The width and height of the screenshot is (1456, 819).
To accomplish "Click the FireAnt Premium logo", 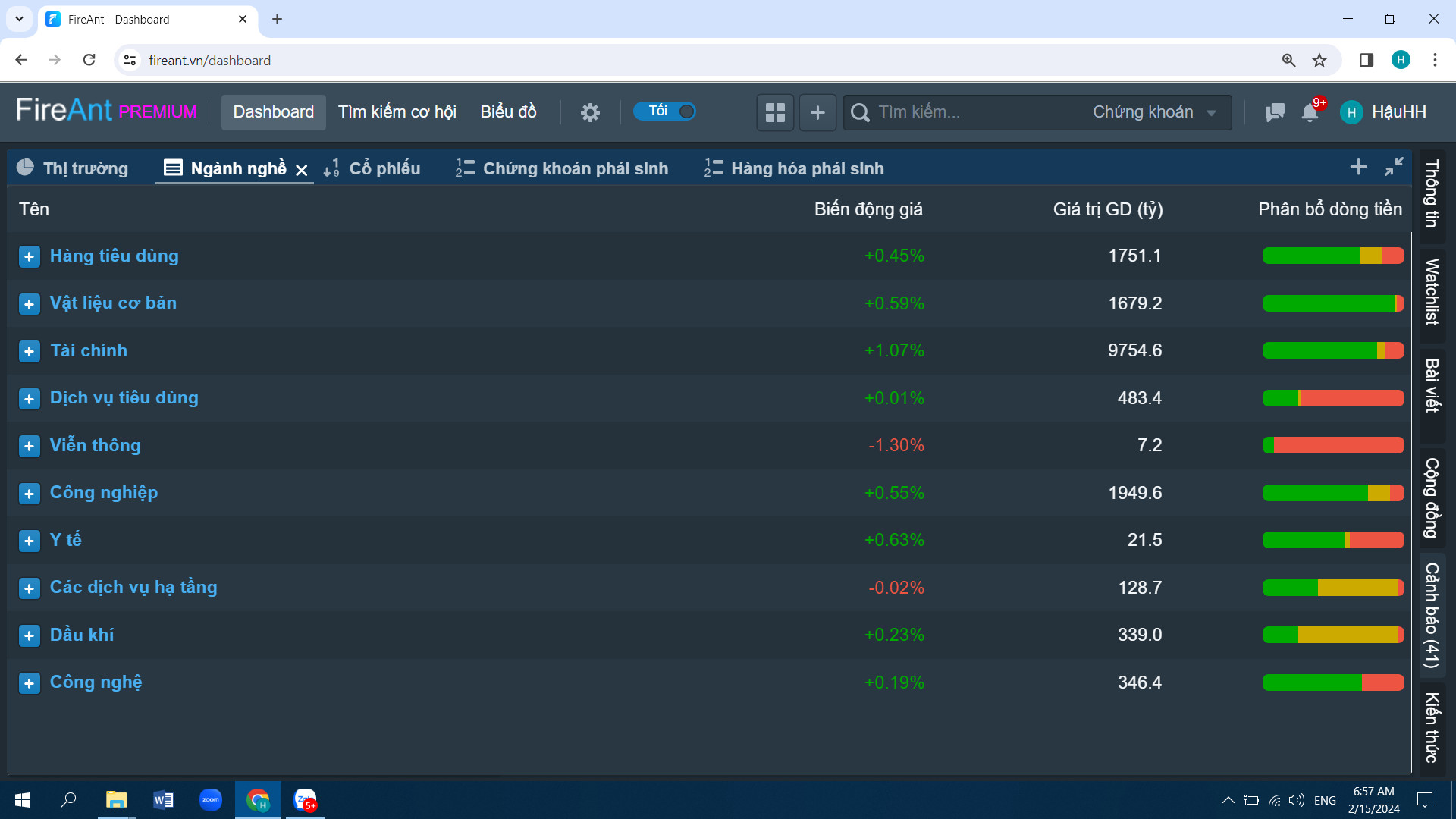I will 106,111.
